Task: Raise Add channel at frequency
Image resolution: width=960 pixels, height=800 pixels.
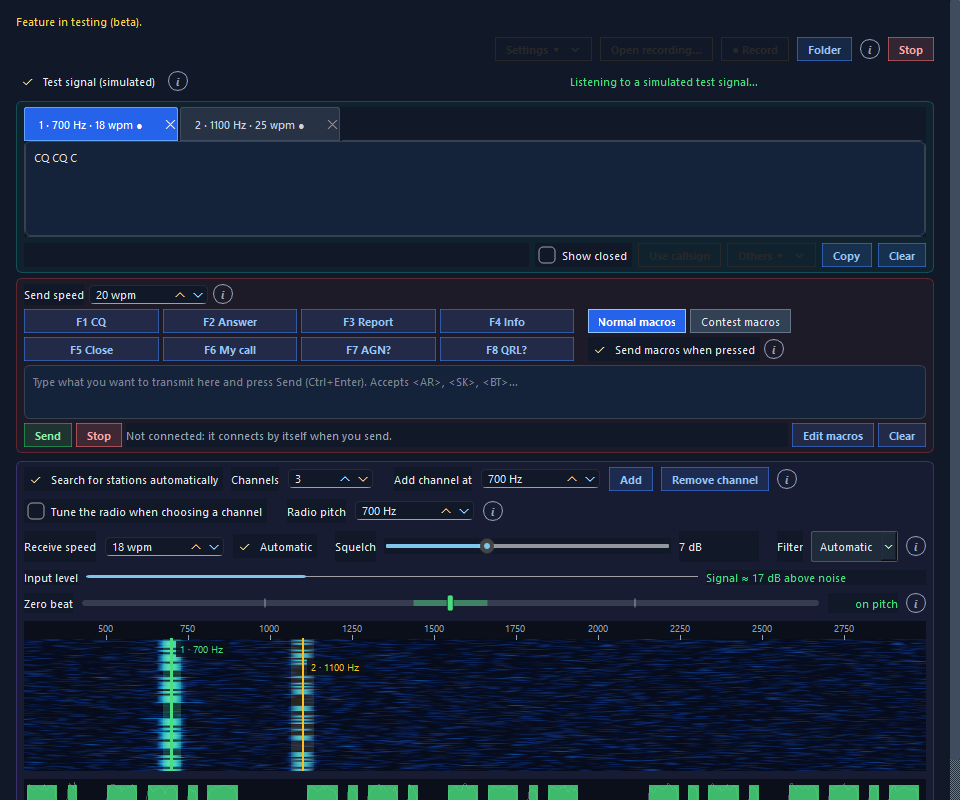Action: click(x=572, y=479)
